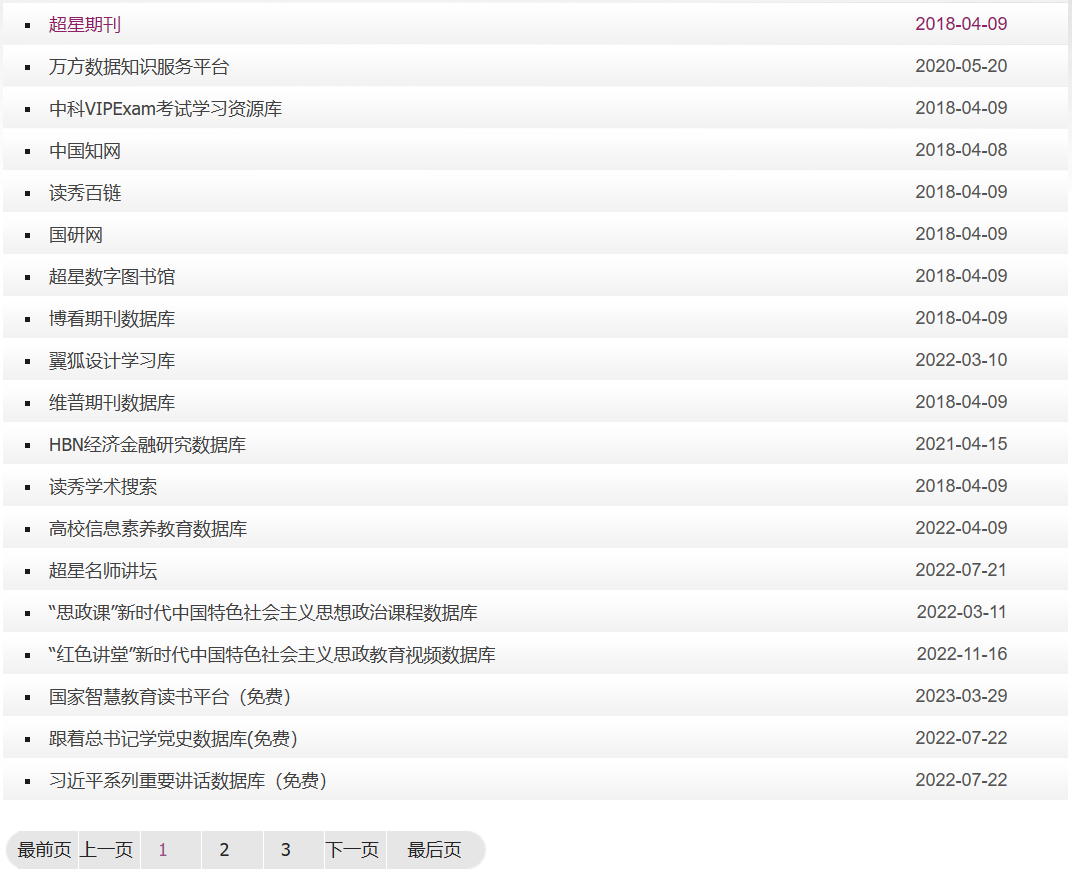Go to the last page via 最后页
This screenshot has width=1072, height=873.
click(434, 850)
